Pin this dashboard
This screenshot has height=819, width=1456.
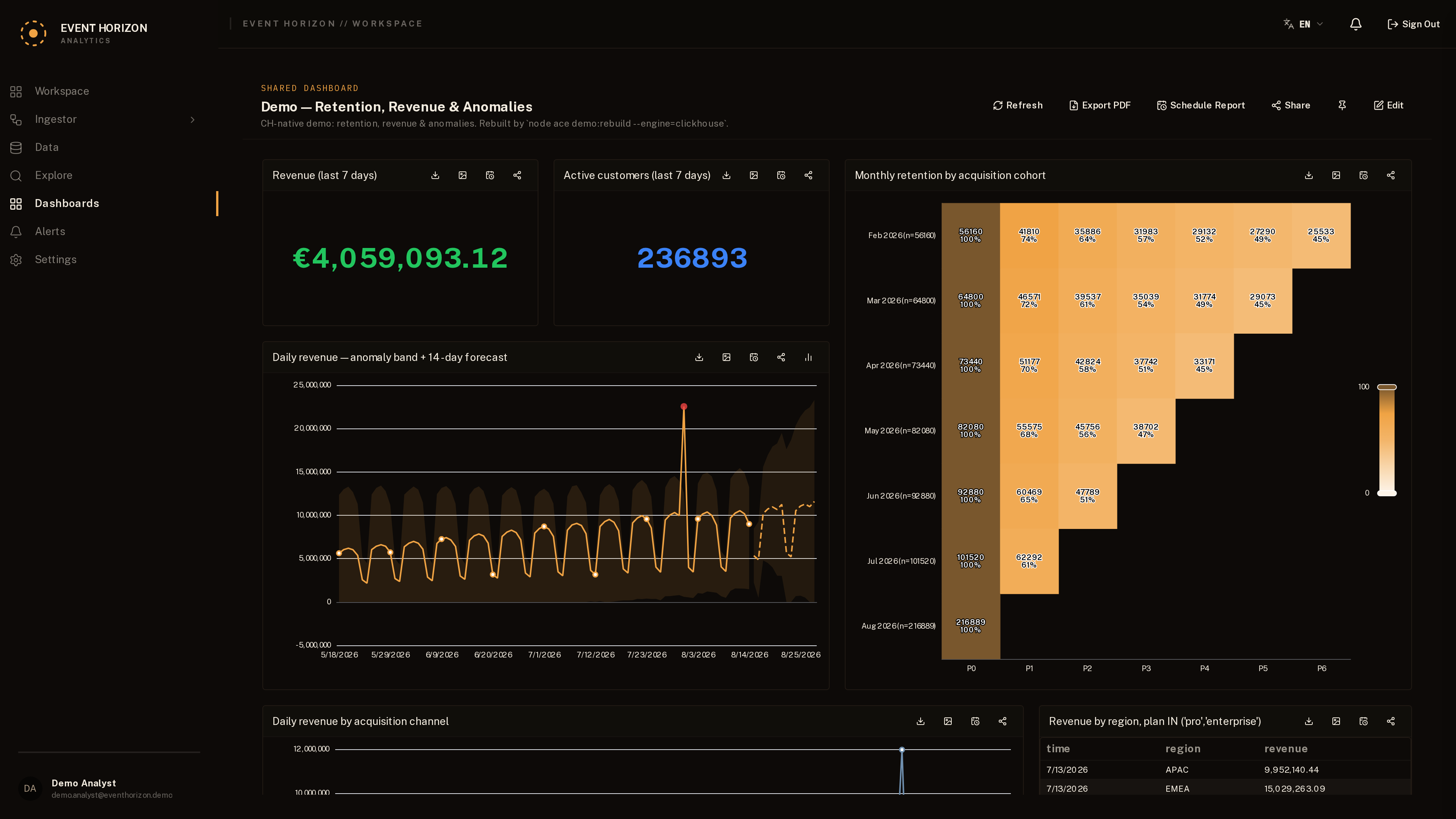click(1342, 105)
